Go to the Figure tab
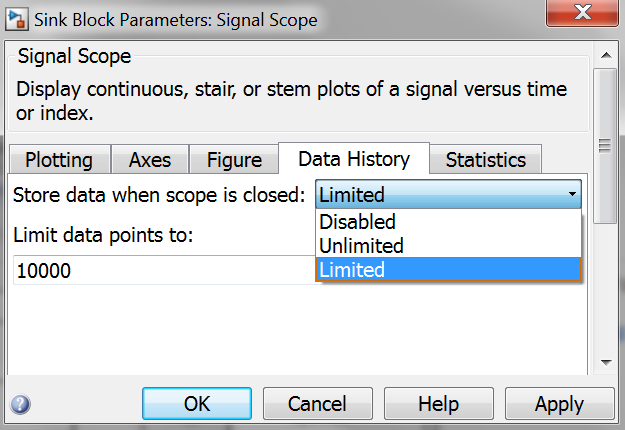Image resolution: width=625 pixels, height=430 pixels. click(x=234, y=159)
